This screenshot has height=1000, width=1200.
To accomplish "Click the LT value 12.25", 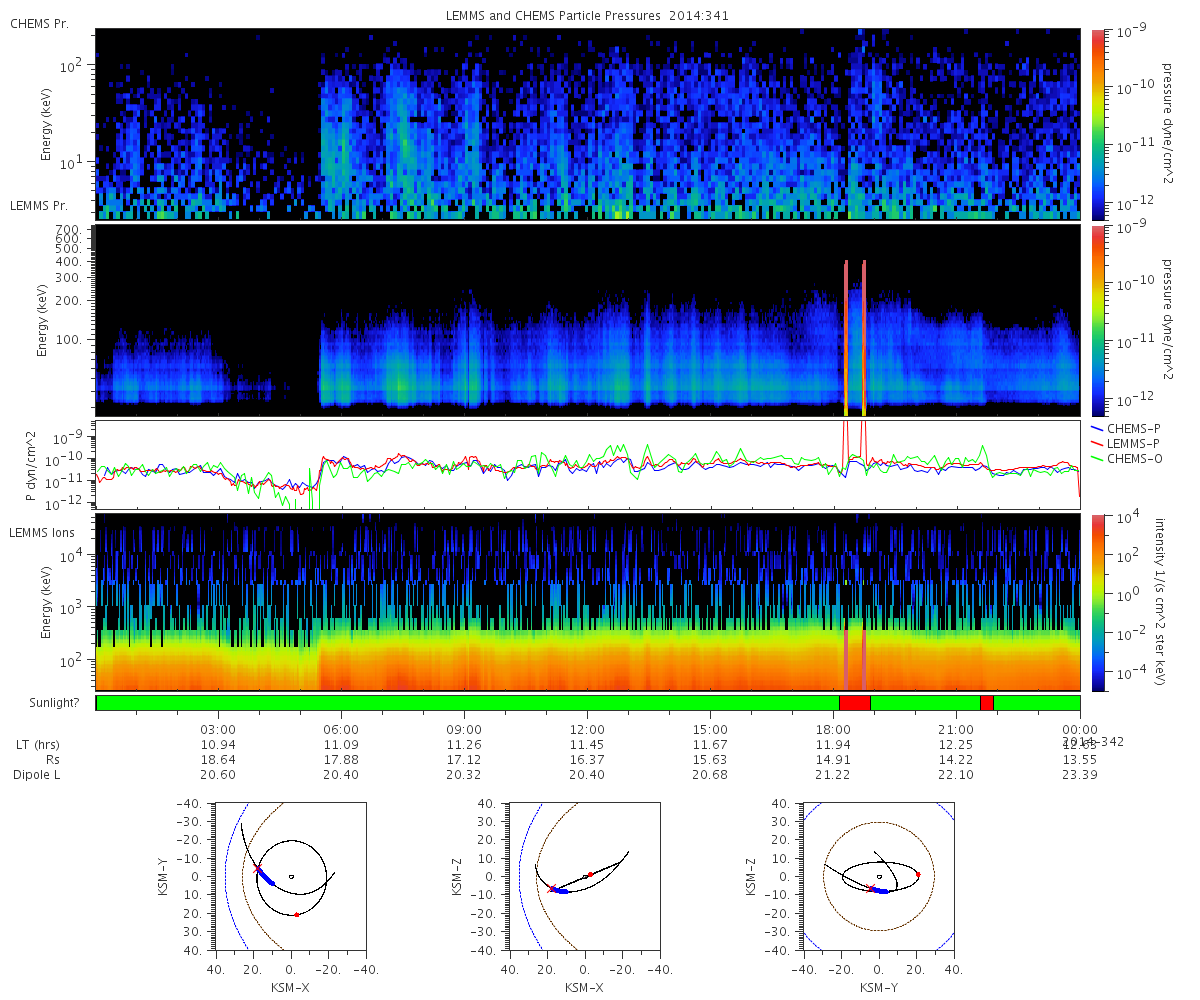I will tap(956, 745).
